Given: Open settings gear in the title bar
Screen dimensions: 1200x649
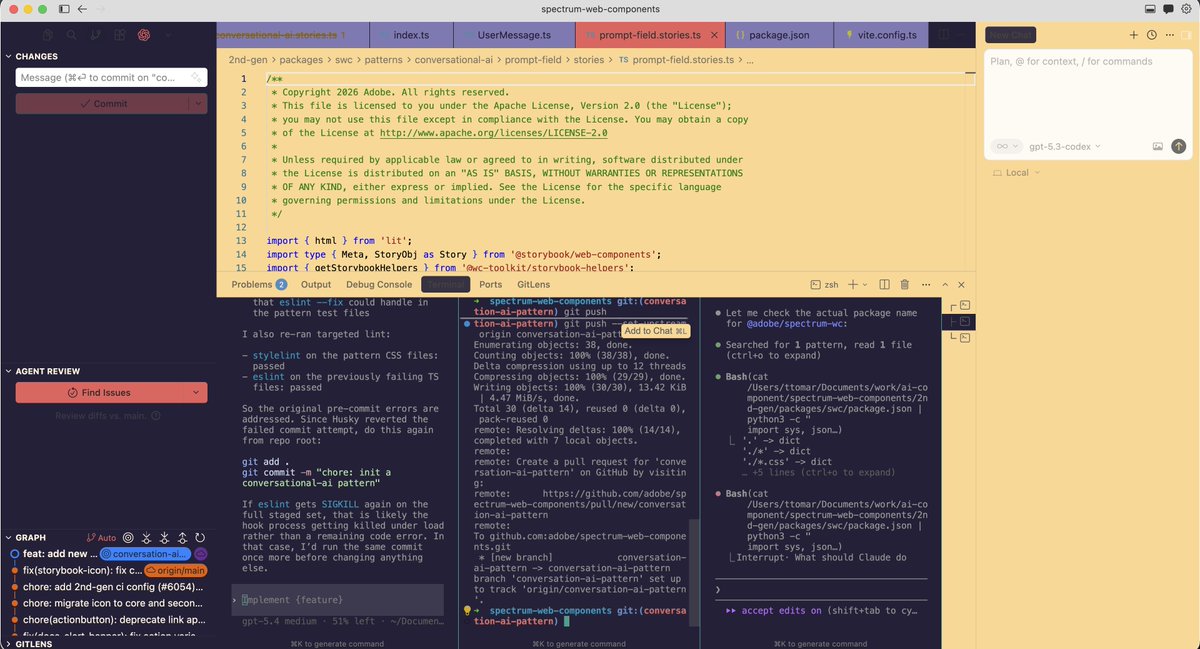Looking at the screenshot, I should coord(1187,9).
